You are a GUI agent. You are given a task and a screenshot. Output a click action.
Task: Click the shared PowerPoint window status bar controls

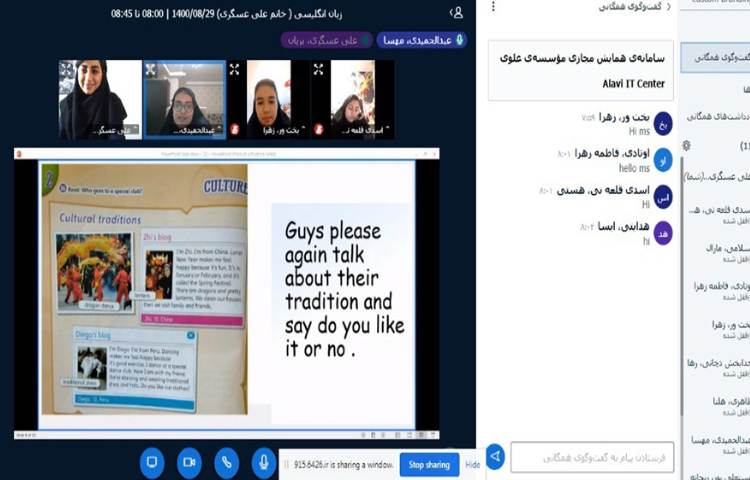[x=400, y=435]
